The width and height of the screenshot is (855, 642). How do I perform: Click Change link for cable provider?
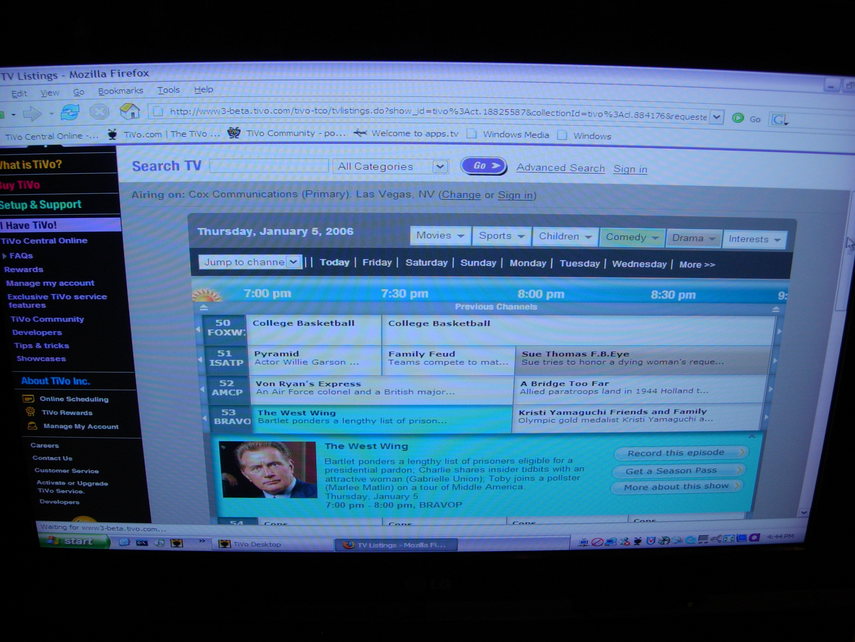461,195
